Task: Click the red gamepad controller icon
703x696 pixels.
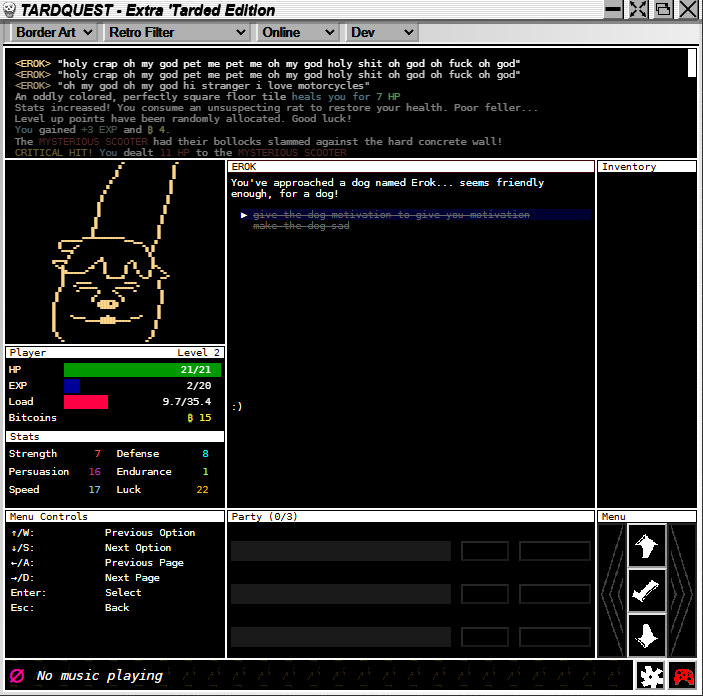Action: point(683,677)
